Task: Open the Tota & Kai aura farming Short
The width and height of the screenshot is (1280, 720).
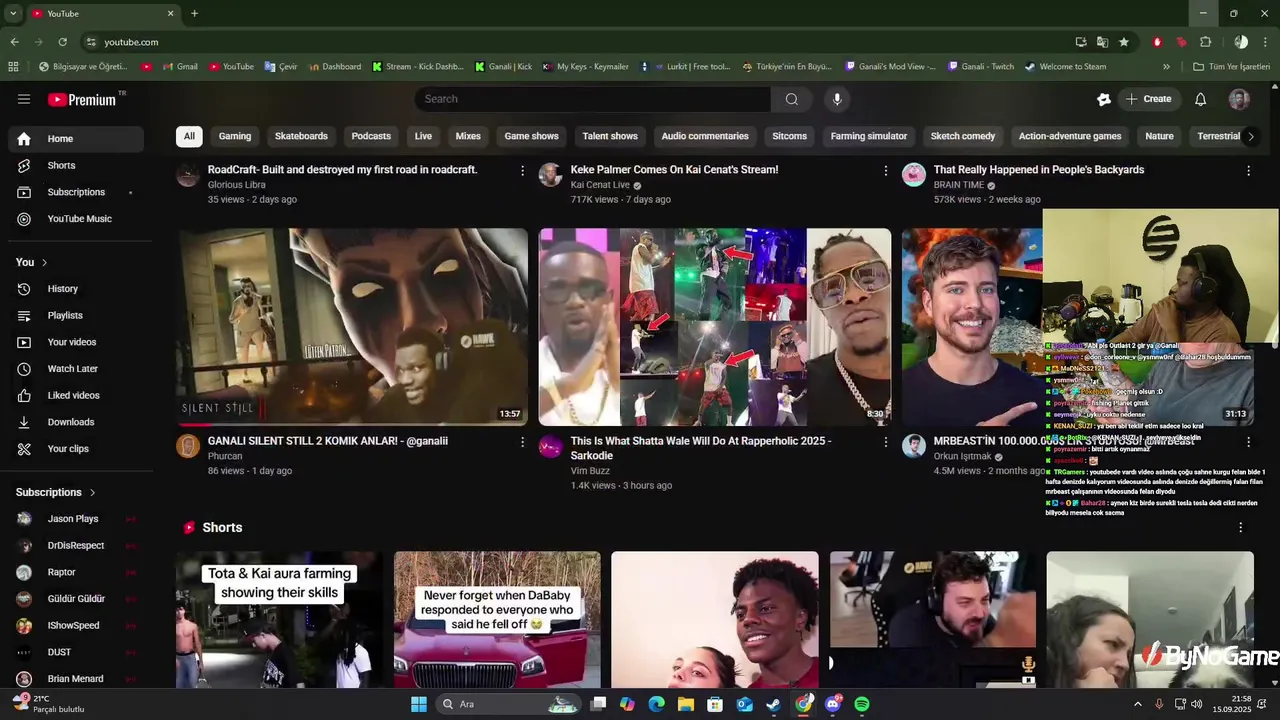Action: click(x=279, y=619)
